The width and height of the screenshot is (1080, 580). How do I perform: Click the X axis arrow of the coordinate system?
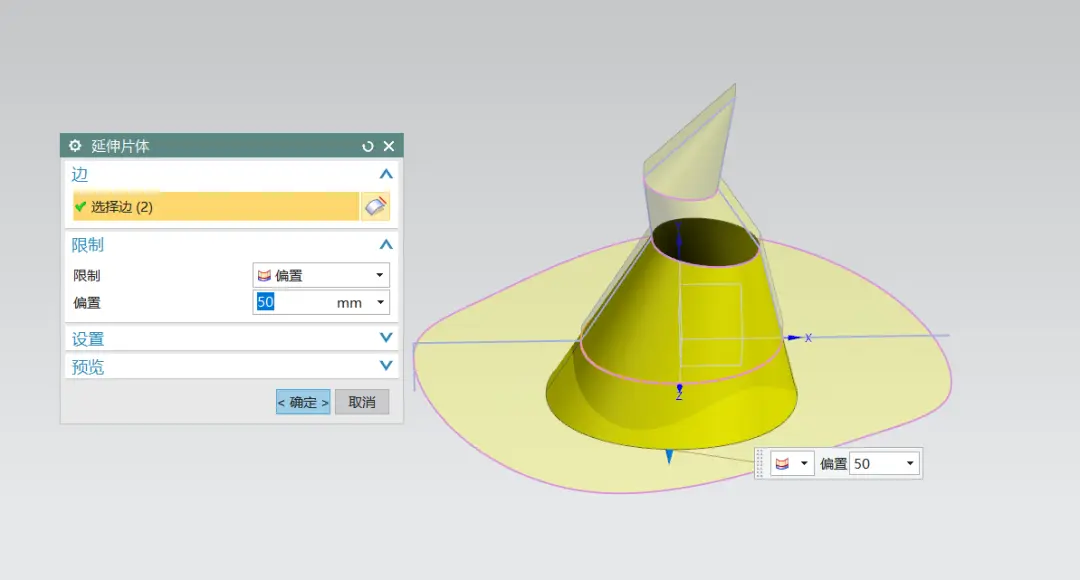(794, 338)
